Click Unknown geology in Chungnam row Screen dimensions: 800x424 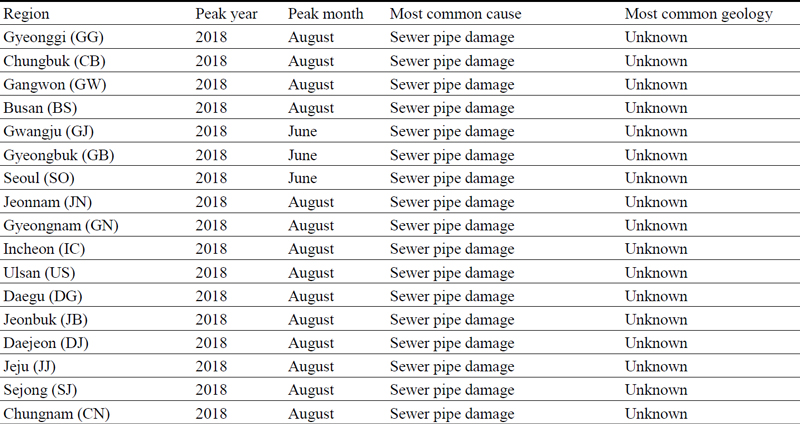[x=656, y=413]
